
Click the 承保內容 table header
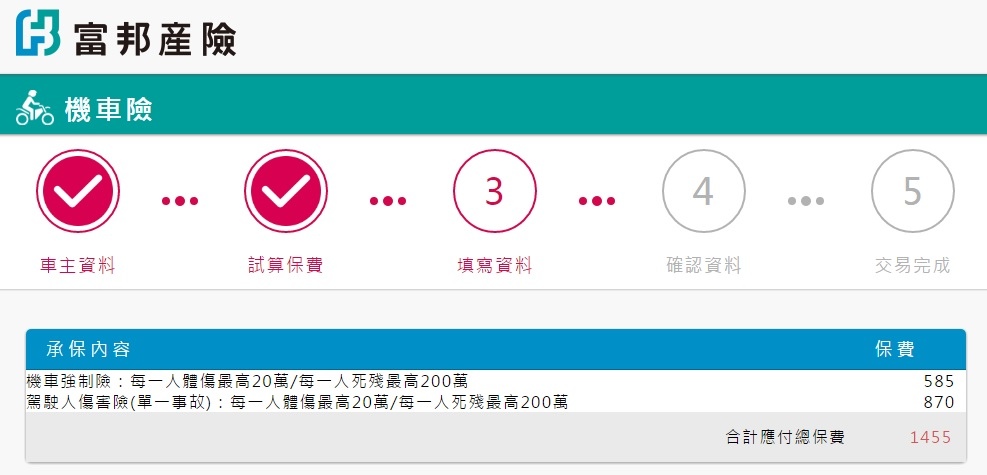click(x=88, y=349)
